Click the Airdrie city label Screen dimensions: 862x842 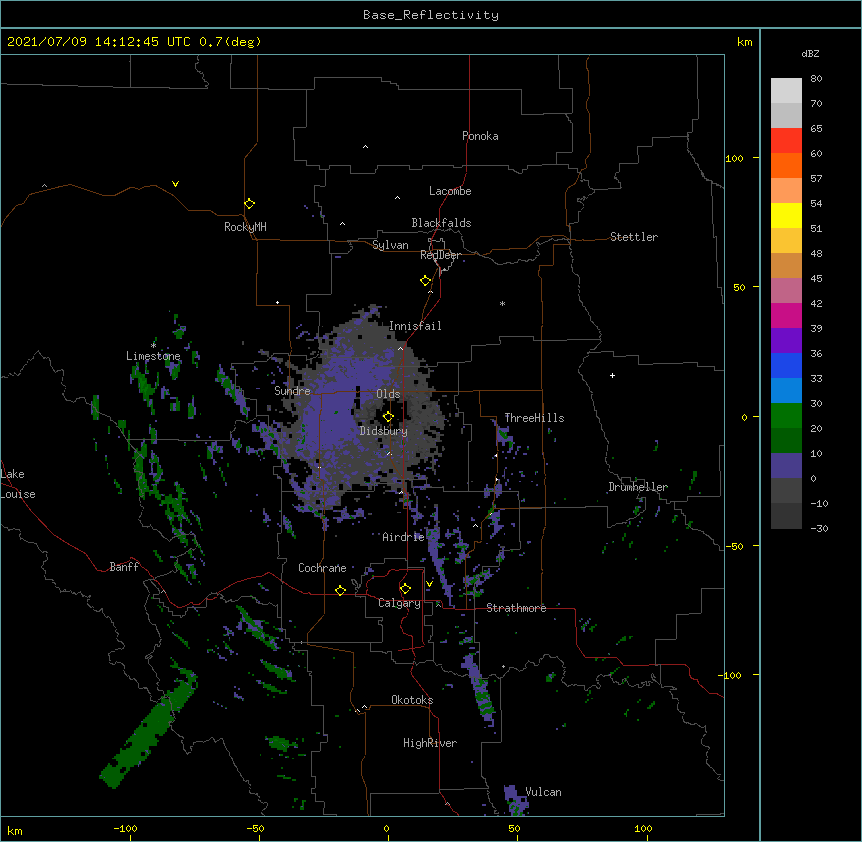[403, 537]
